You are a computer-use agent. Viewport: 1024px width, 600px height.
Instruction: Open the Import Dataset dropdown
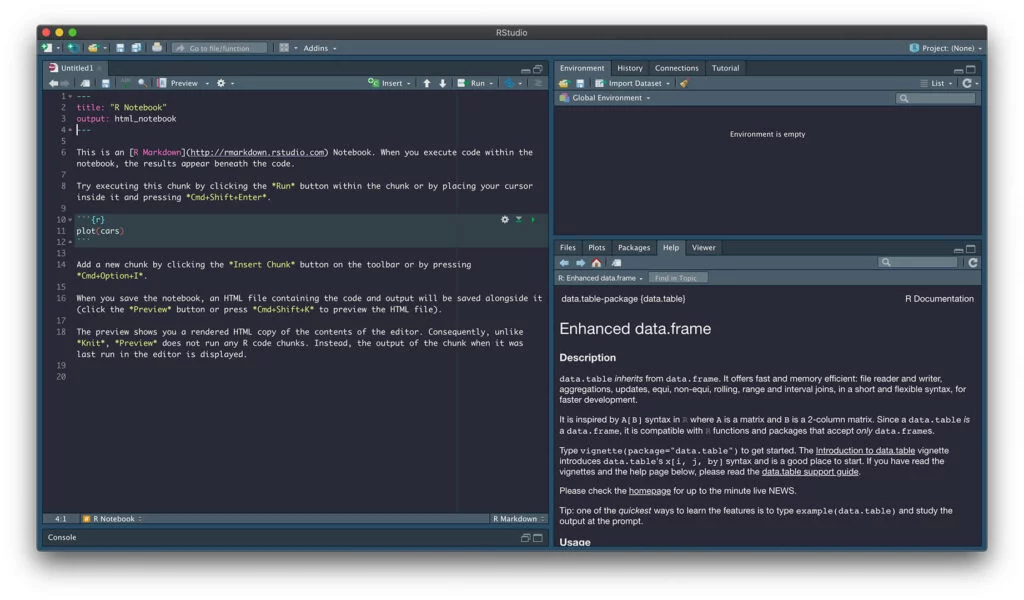(x=632, y=83)
